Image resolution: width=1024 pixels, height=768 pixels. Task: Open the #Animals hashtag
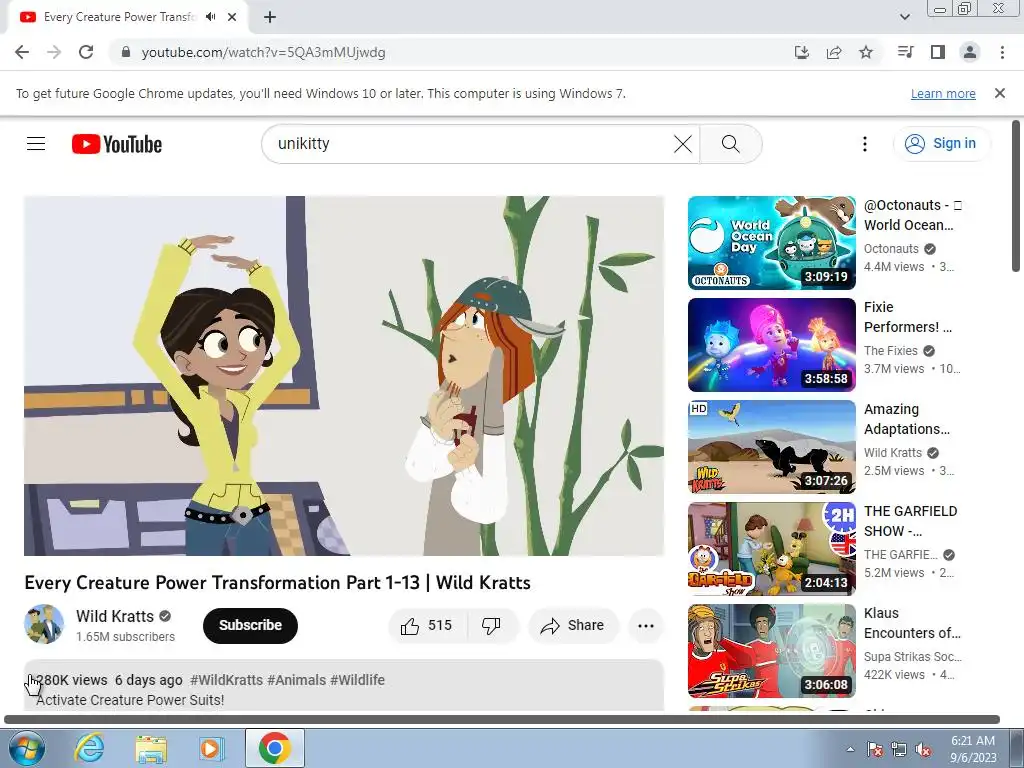click(x=296, y=680)
